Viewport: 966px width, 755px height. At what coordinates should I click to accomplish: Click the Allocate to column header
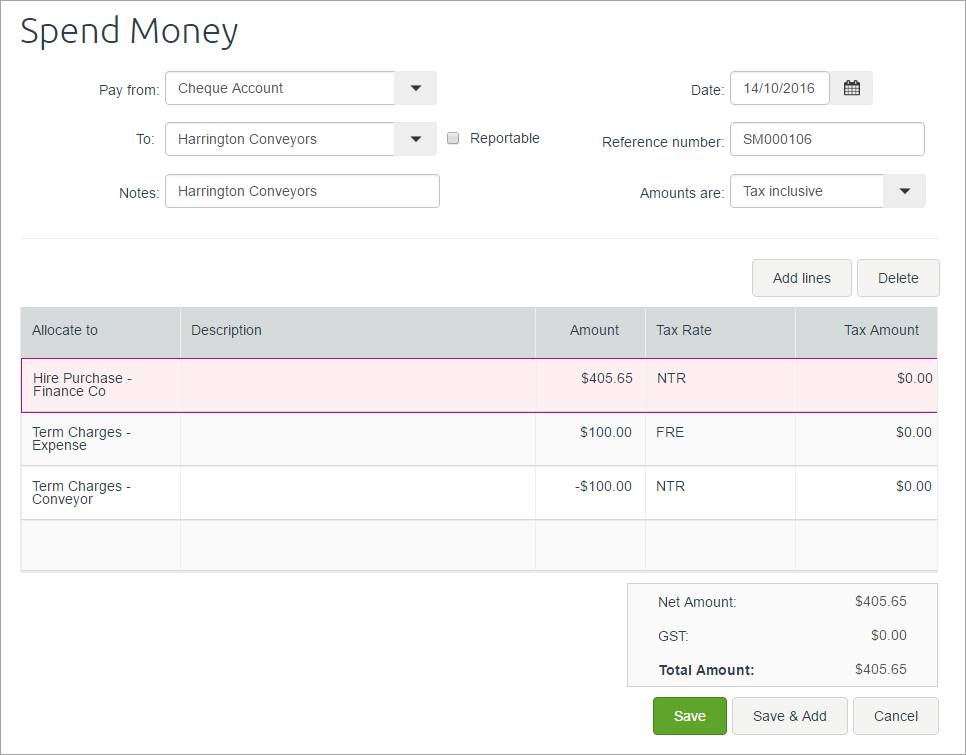click(x=100, y=331)
